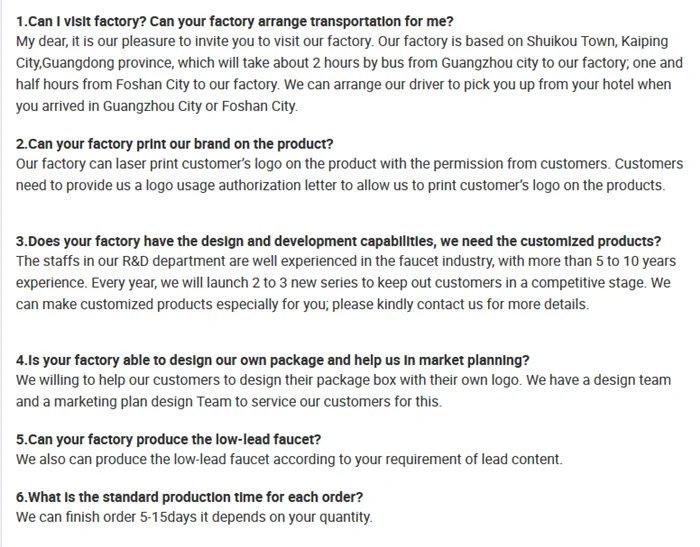Click the line mentioning bus from Guangzhou city
The image size is (700, 547).
[x=349, y=64]
